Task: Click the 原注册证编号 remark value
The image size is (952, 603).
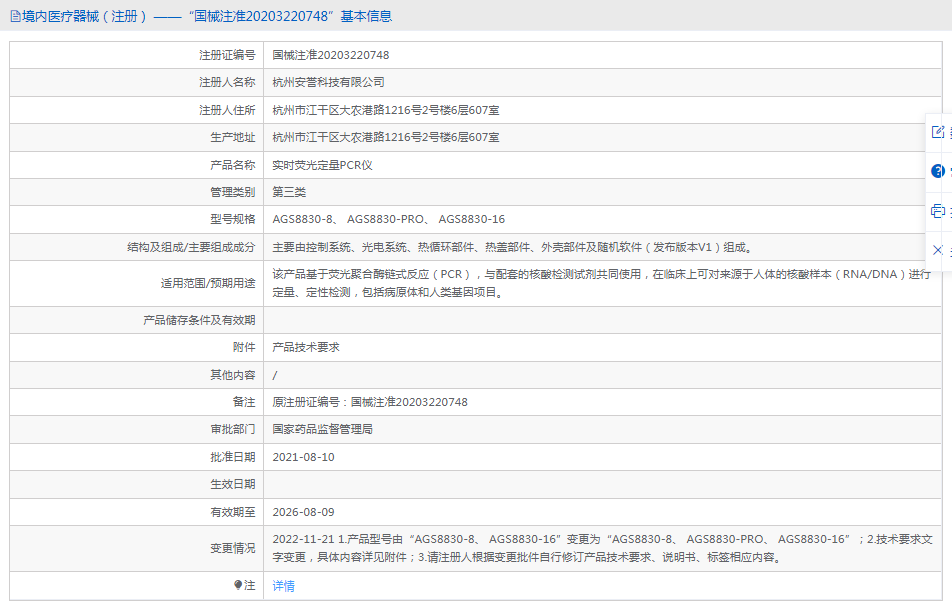Action: coord(370,402)
